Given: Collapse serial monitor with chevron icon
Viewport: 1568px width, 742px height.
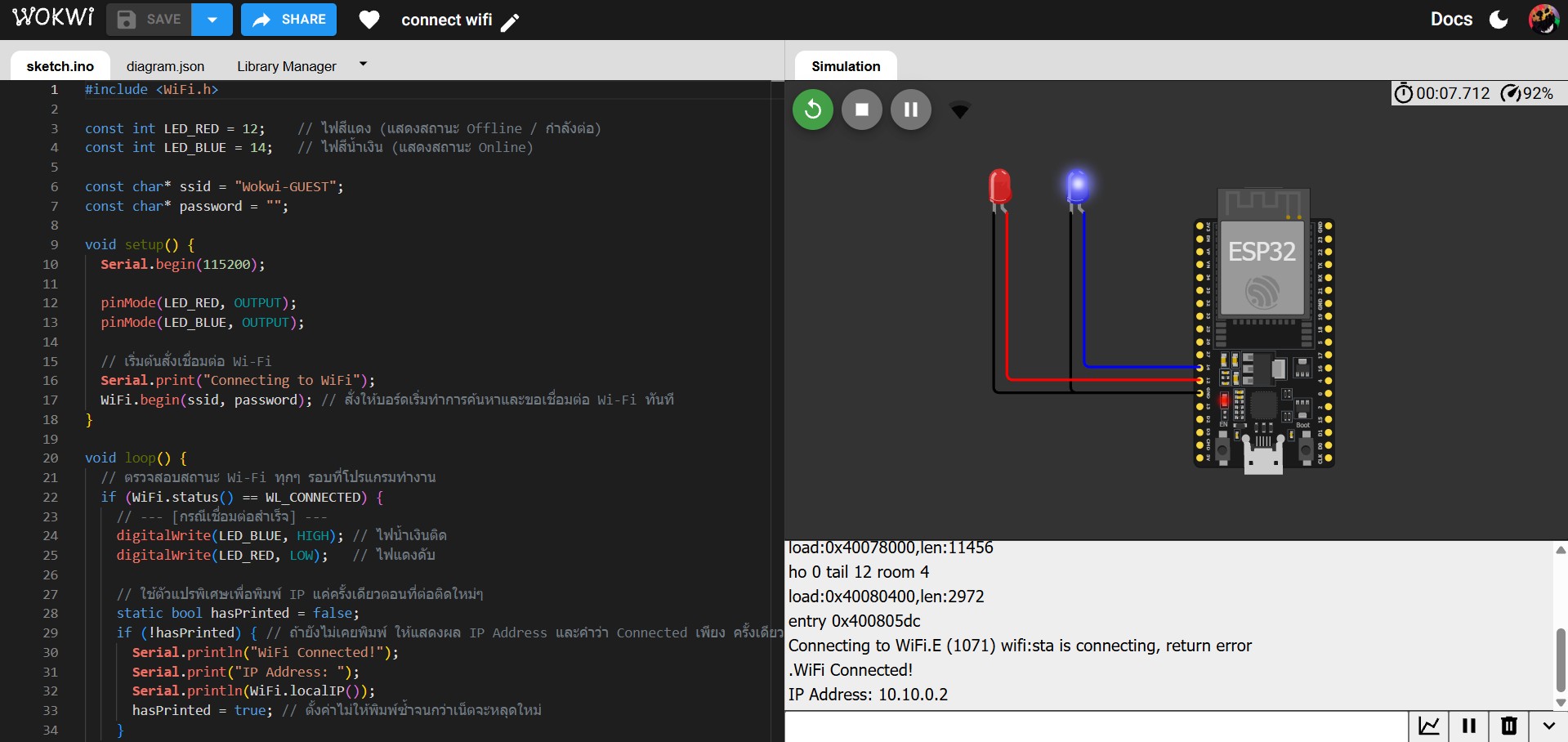Looking at the screenshot, I should click(1548, 726).
